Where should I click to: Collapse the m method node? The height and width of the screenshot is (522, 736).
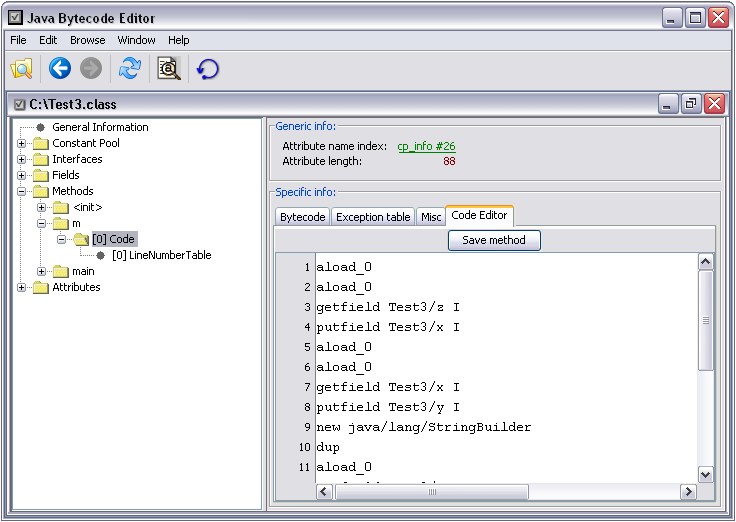click(x=41, y=223)
